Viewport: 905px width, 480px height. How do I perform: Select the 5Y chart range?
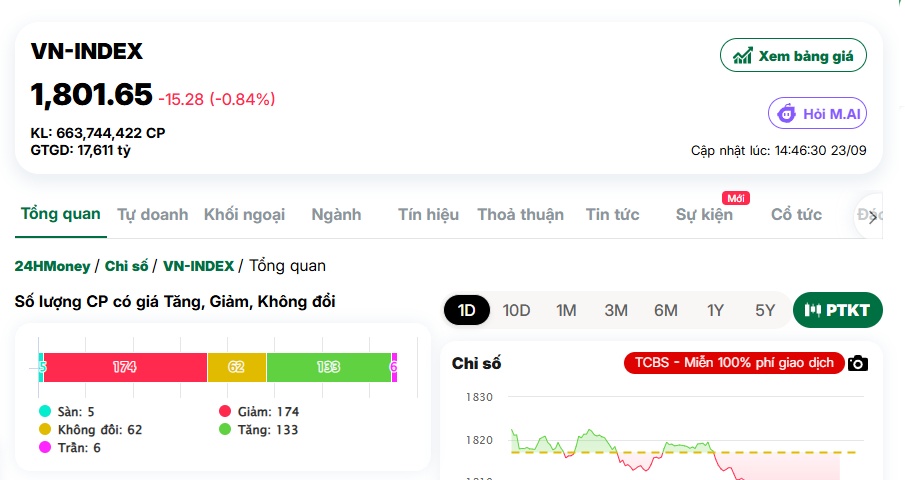tap(765, 310)
